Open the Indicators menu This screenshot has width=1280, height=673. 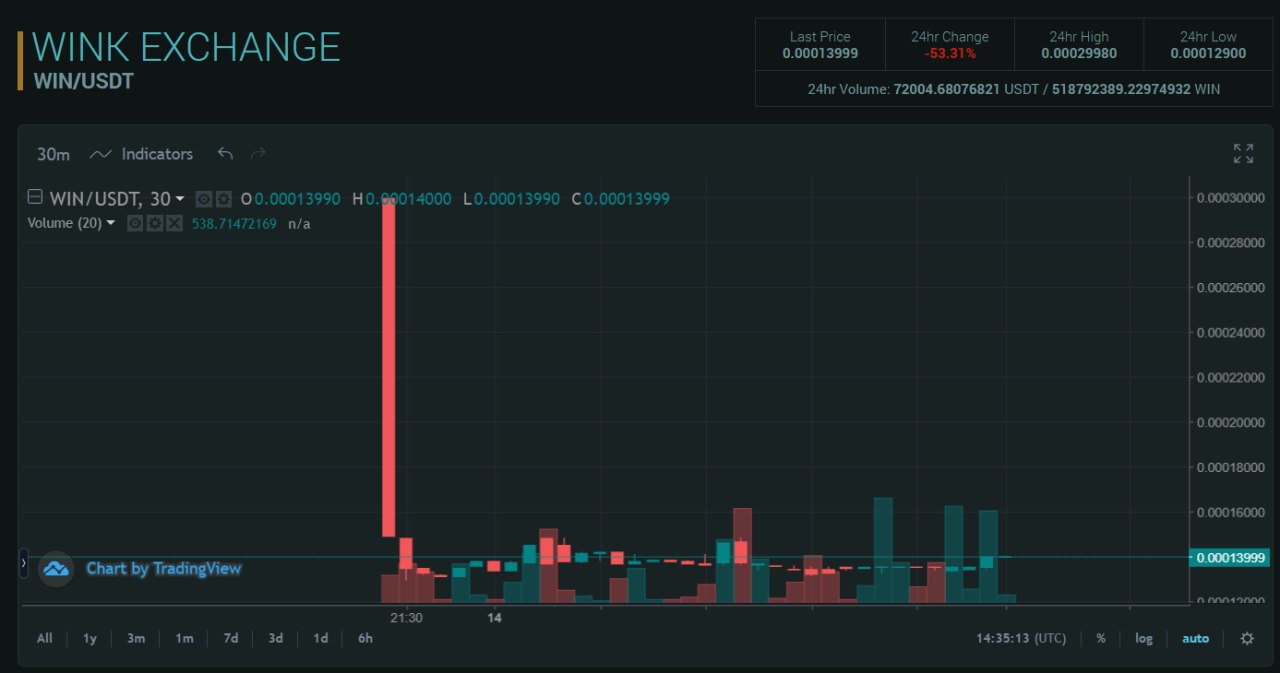point(142,154)
